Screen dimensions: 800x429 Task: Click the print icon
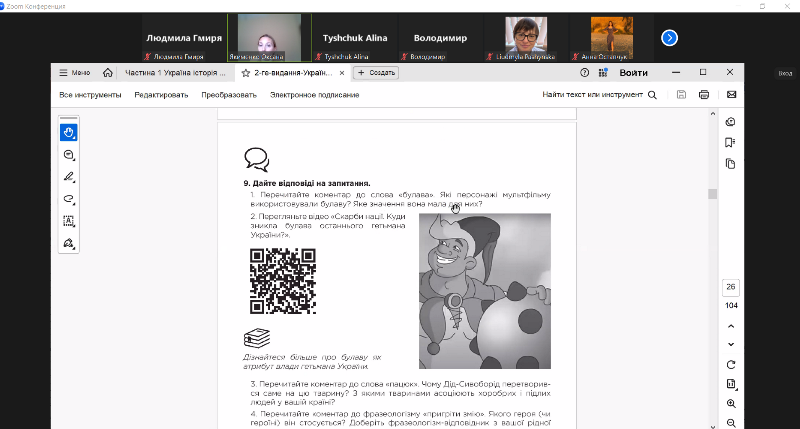[x=704, y=95]
